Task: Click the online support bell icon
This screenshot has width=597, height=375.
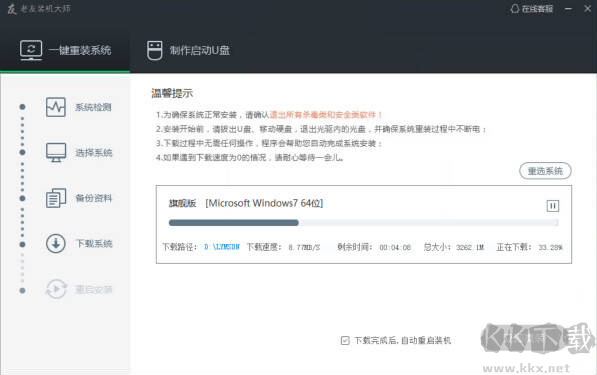Action: (x=515, y=9)
